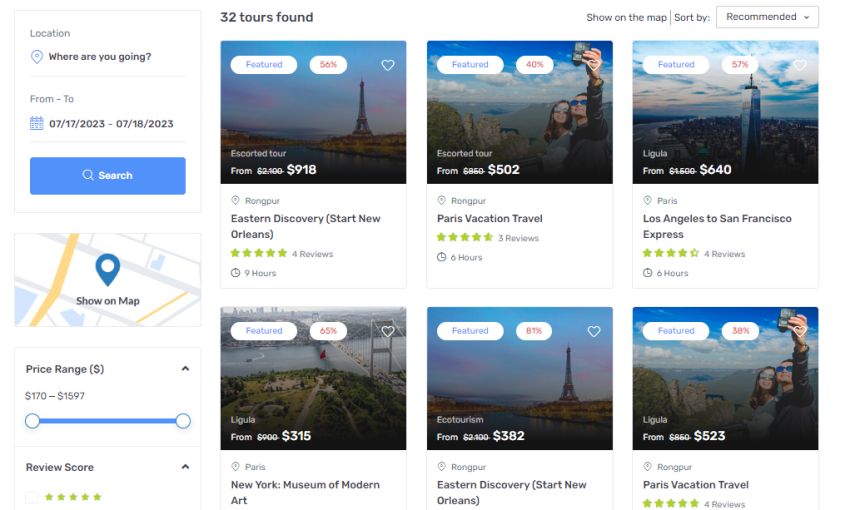Favorite the $382 Ecotourism Eastern Discovery tour
This screenshot has height=510, width=850.
594,331
